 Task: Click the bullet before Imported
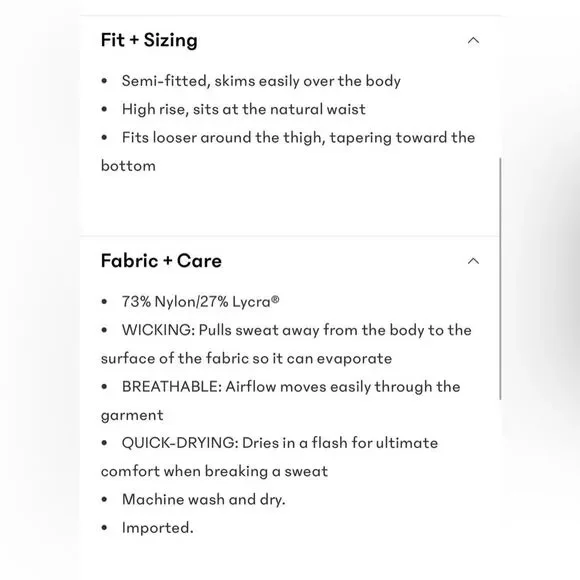point(104,528)
